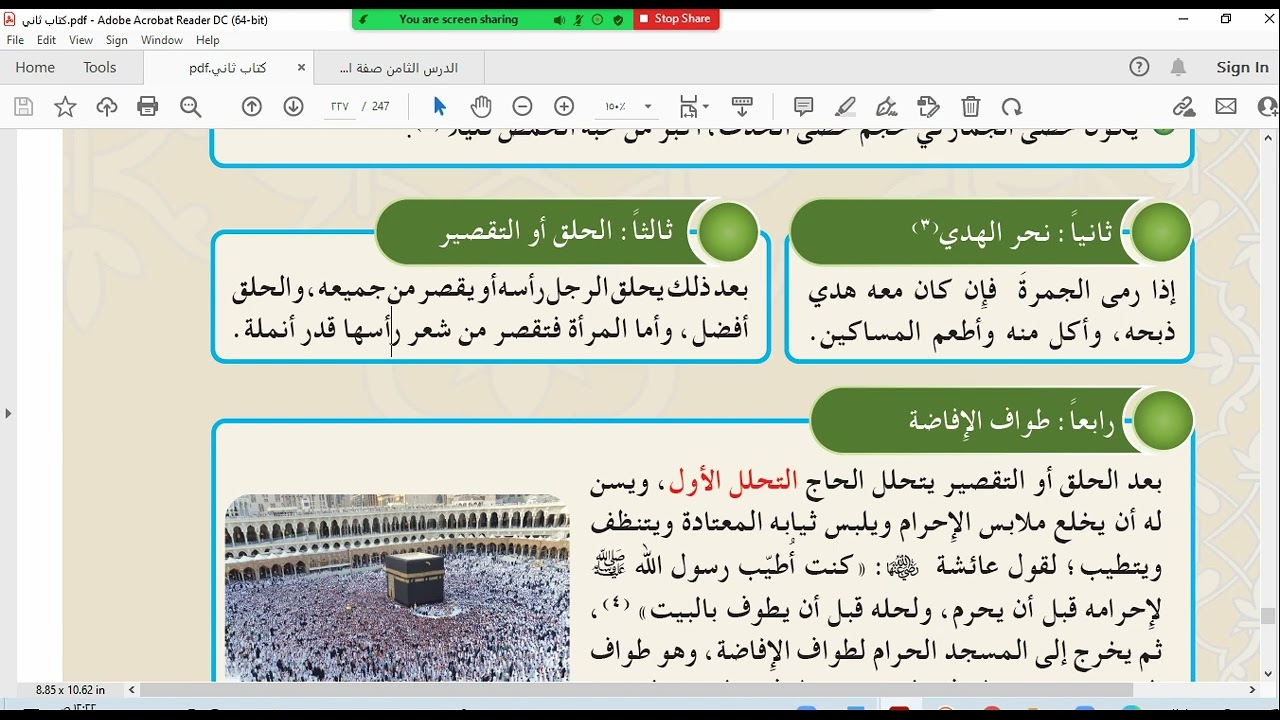This screenshot has width=1280, height=720.
Task: Share a link to this file
Action: coord(1184,106)
